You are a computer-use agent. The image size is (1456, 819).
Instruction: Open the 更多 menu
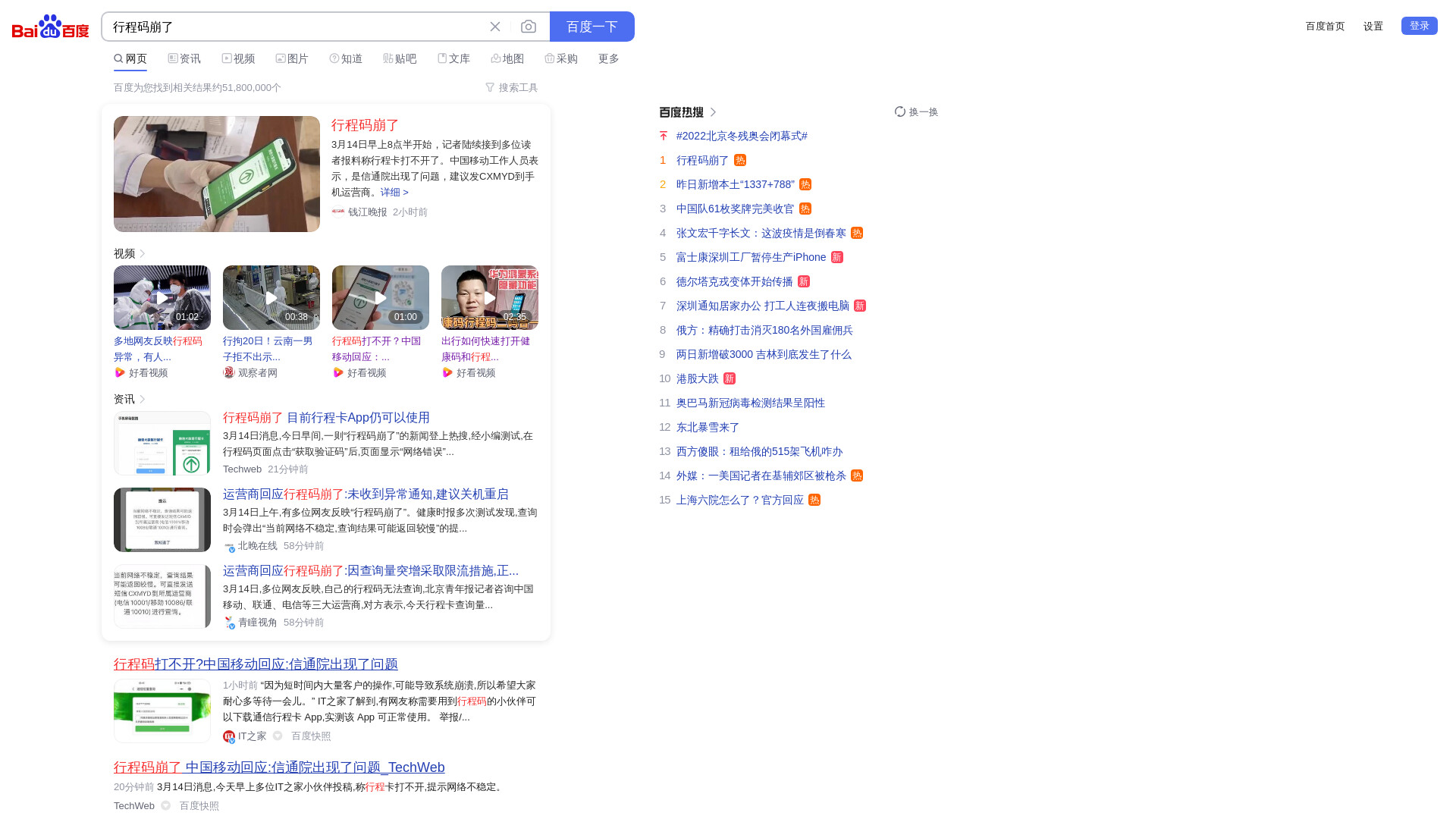click(609, 58)
